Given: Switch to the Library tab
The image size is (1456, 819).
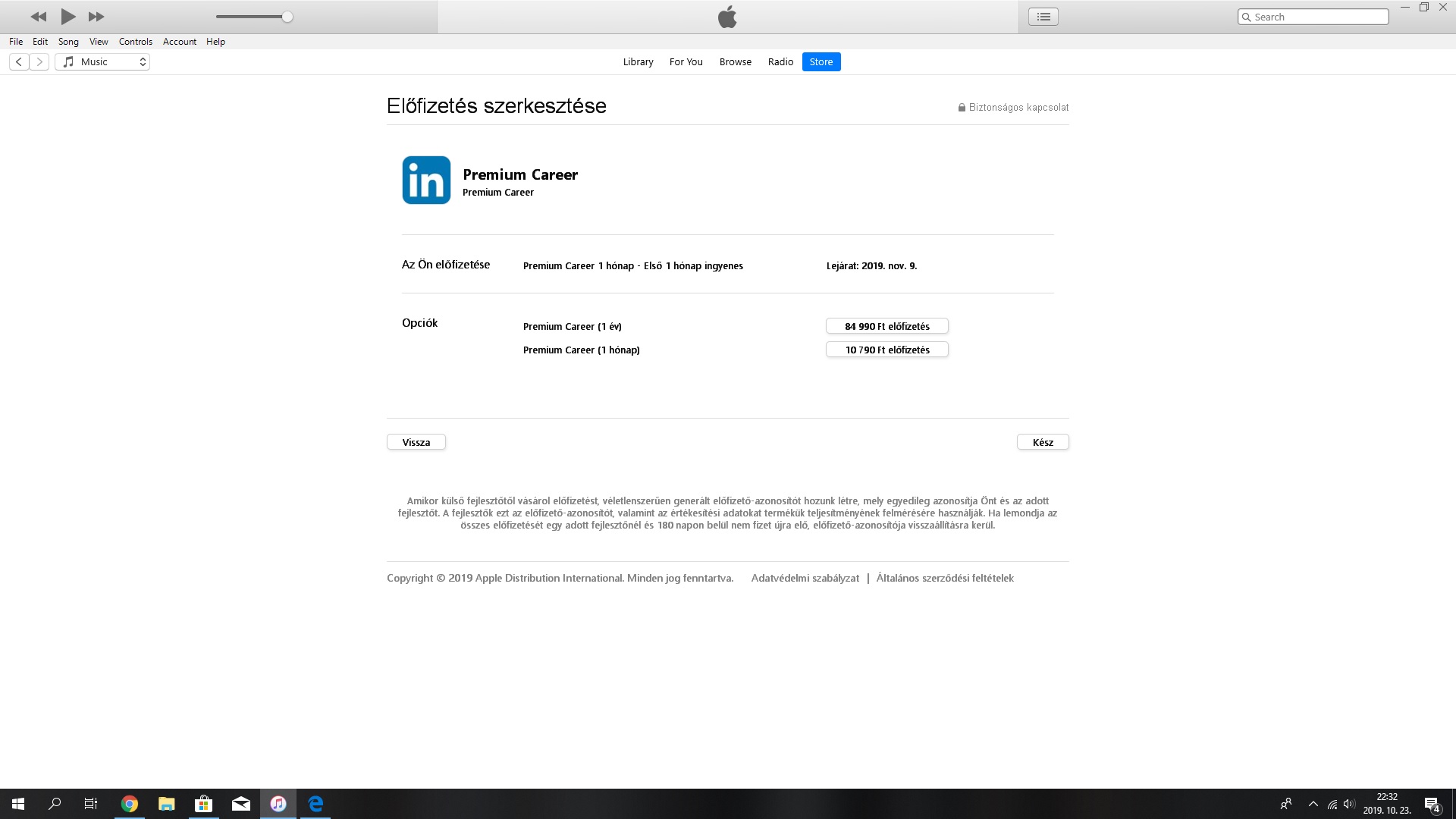Looking at the screenshot, I should [x=638, y=62].
